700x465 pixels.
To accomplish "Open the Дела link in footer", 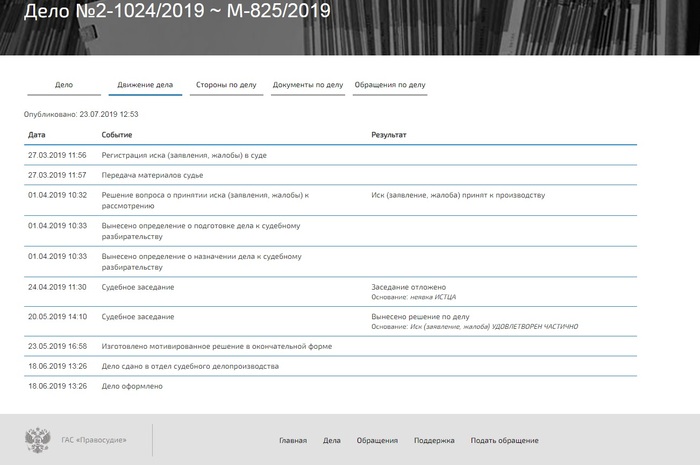I will (332, 440).
